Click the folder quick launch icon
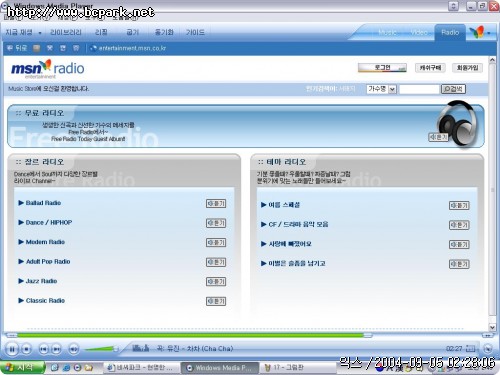This screenshot has width=500, height=375. click(x=88, y=368)
